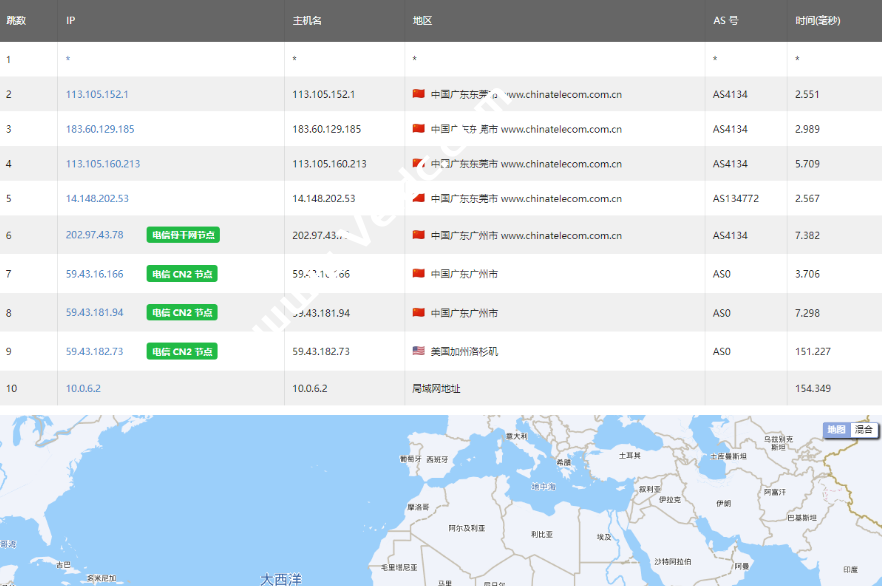Click the CN2 badge beside 59.43.181.94
The width and height of the screenshot is (882, 586).
pos(182,313)
